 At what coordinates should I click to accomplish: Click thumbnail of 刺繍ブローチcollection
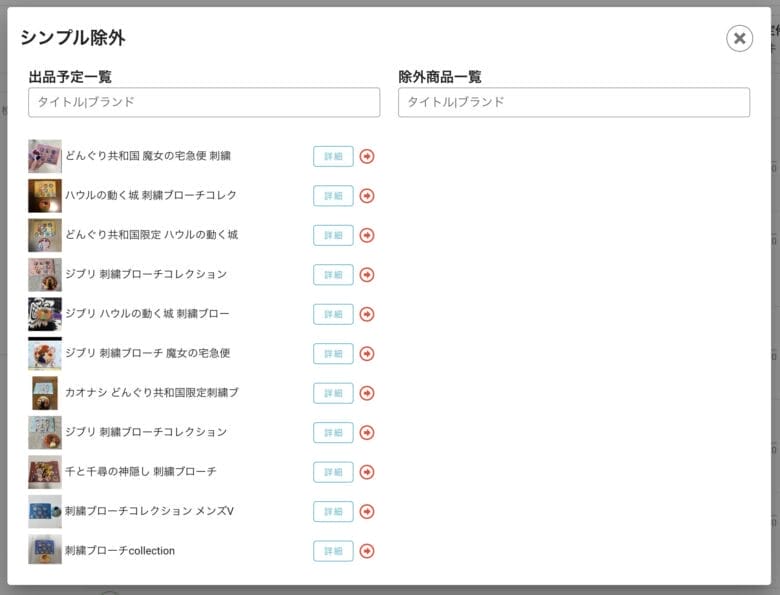point(45,551)
